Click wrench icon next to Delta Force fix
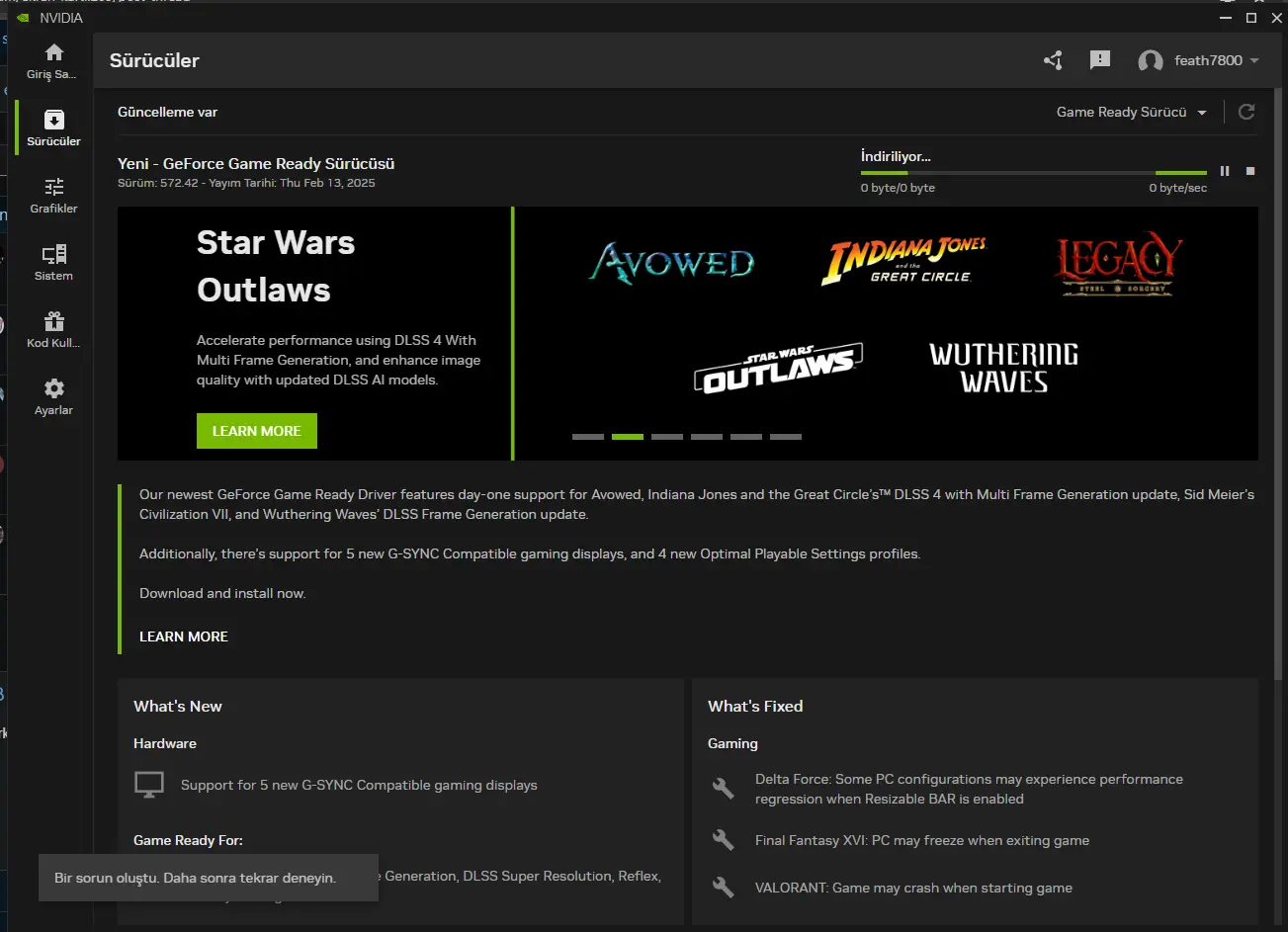The height and width of the screenshot is (932, 1288). click(724, 789)
